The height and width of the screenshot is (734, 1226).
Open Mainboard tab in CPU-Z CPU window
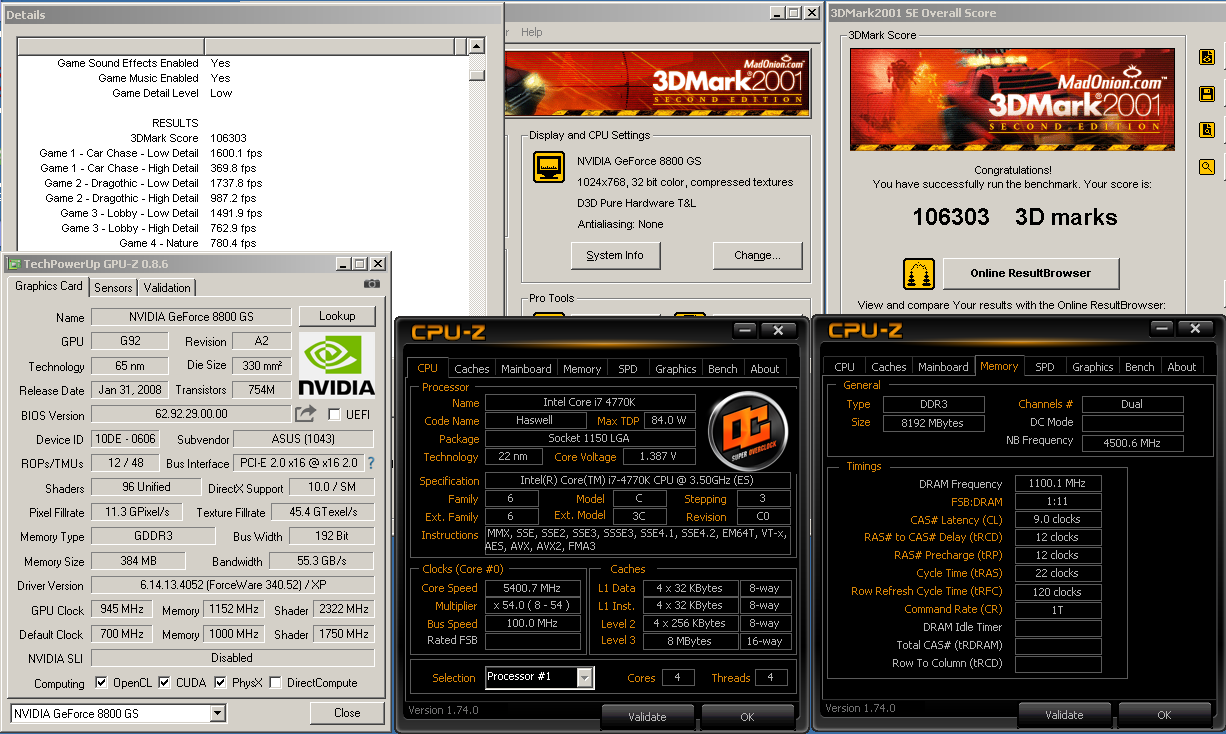point(526,368)
